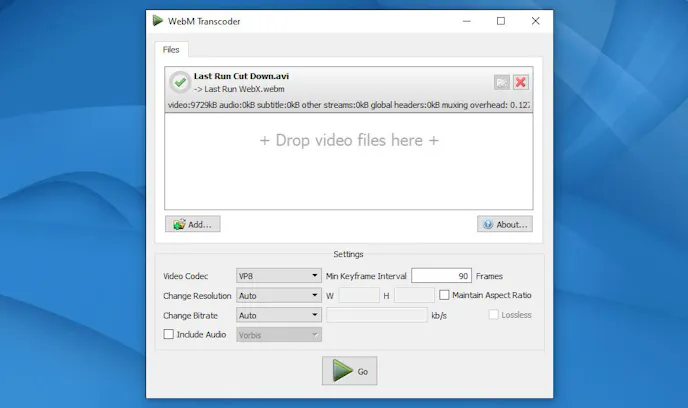Click the gray icon beside the red X

pos(501,82)
